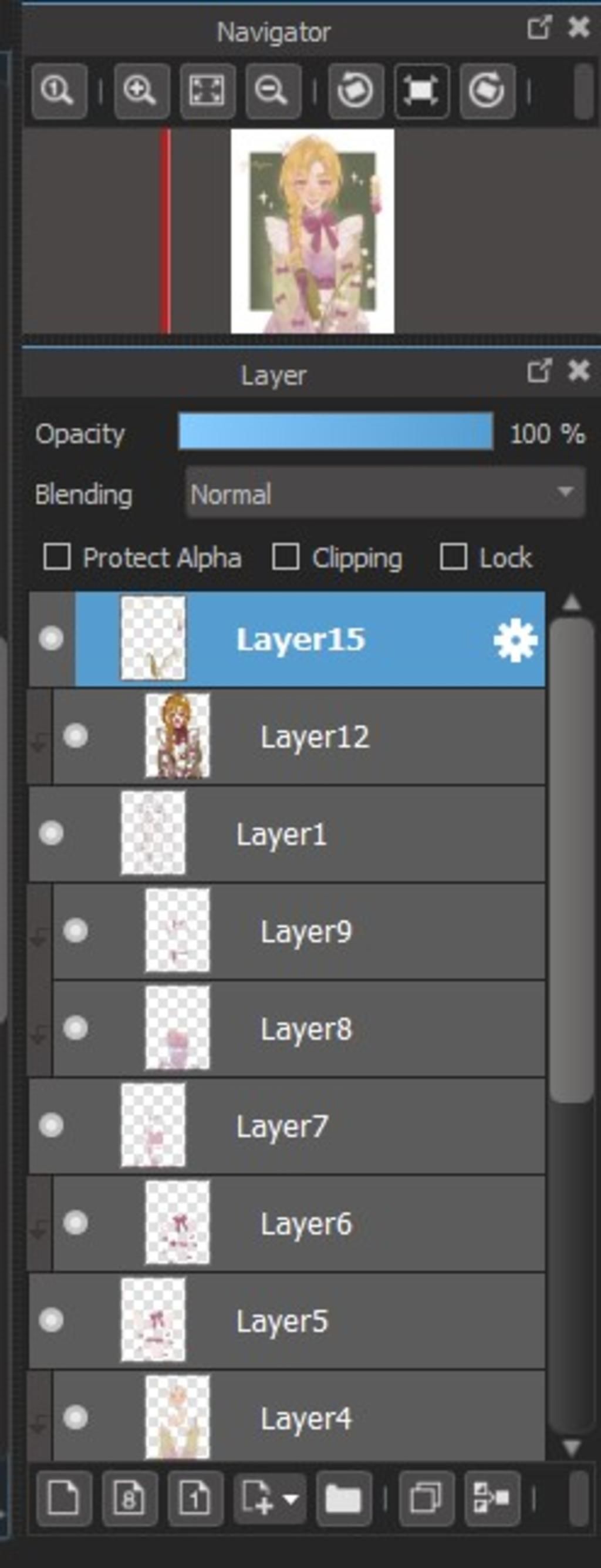
Task: Open Layer15 settings gear
Action: coord(515,640)
